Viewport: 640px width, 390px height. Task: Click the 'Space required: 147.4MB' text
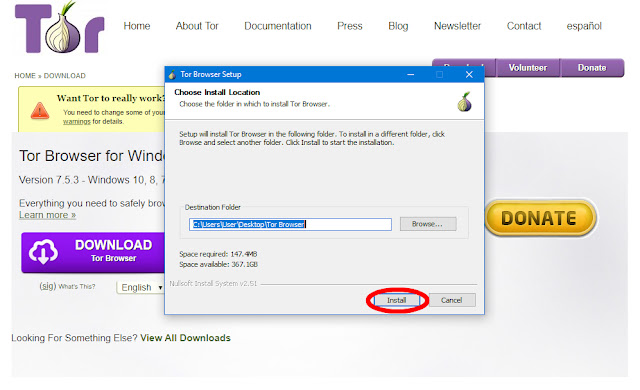point(218,254)
